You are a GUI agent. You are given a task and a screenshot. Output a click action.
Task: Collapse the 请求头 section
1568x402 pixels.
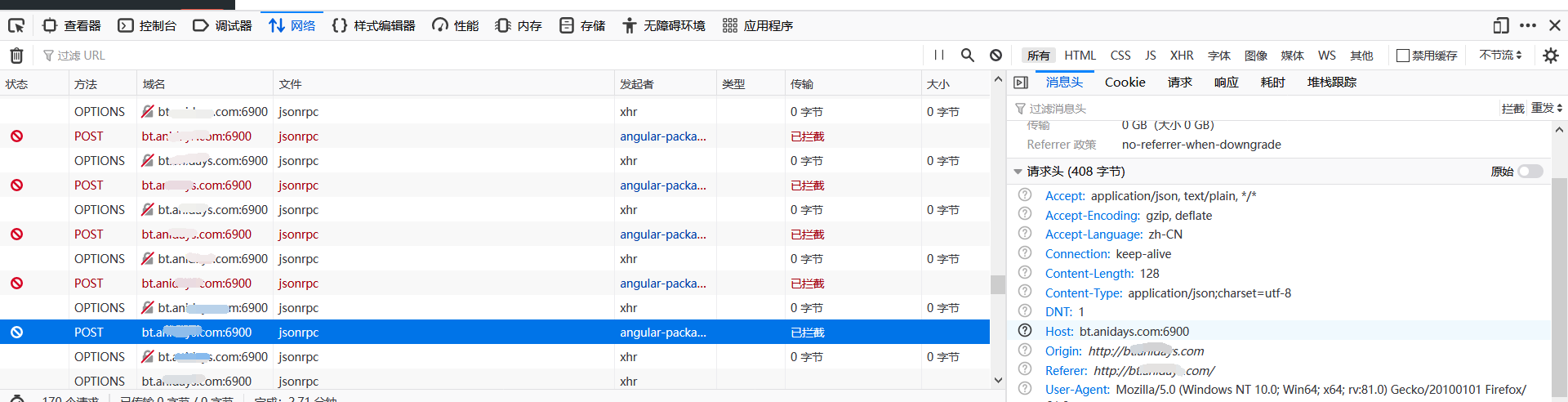pos(1018,172)
